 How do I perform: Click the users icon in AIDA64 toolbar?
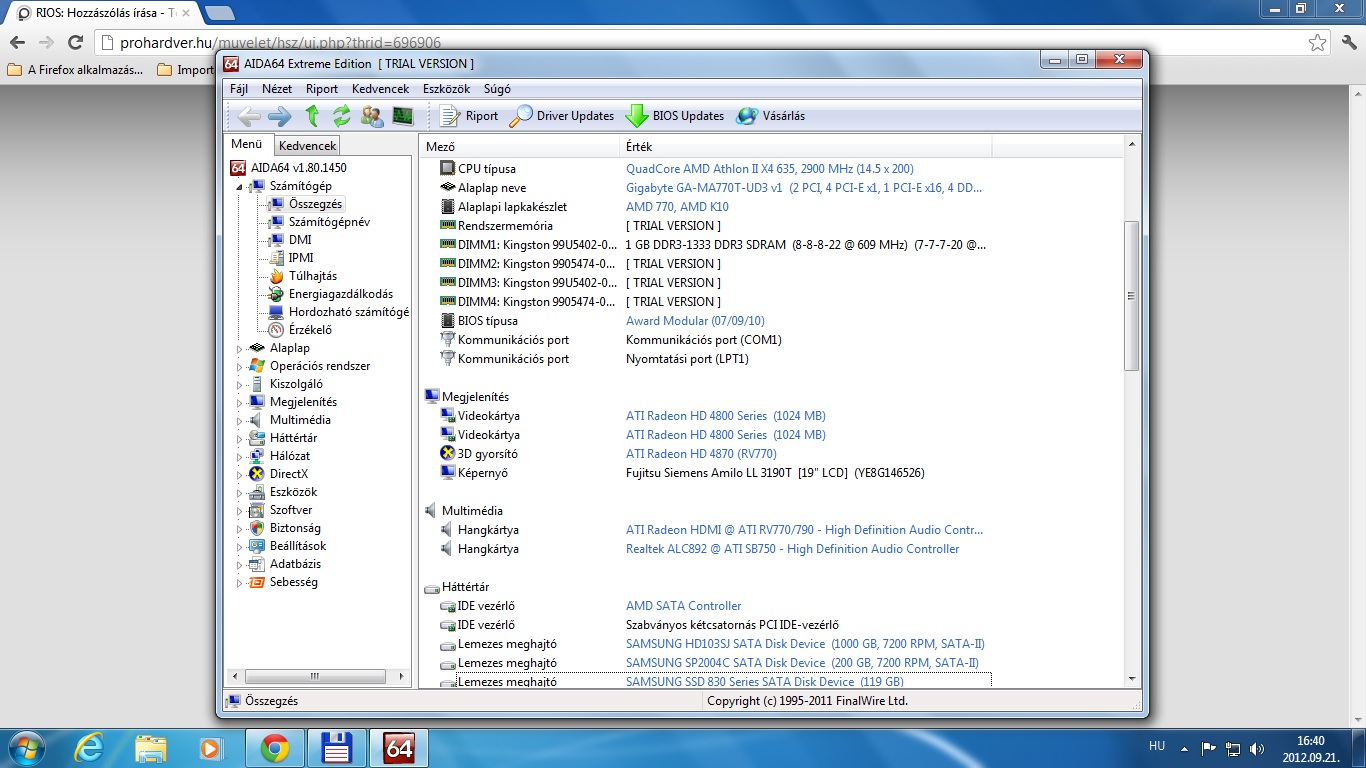pyautogui.click(x=372, y=116)
